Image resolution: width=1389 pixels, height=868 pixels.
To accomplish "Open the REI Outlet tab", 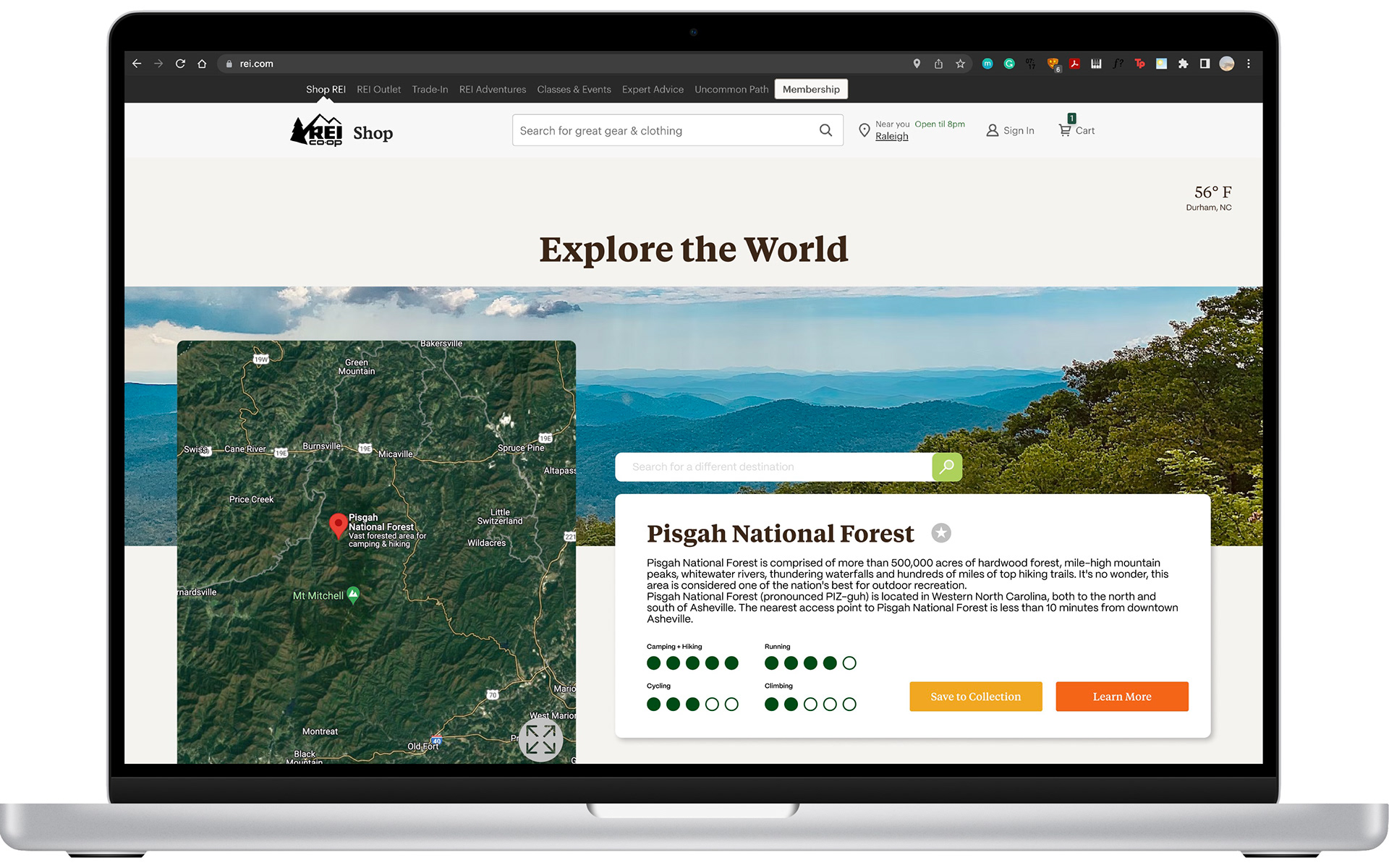I will pyautogui.click(x=378, y=90).
